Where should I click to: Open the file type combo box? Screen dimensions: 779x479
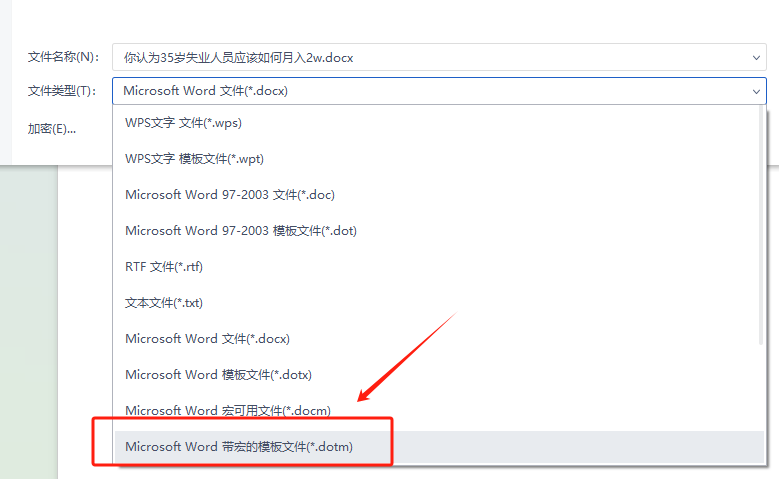click(x=439, y=91)
